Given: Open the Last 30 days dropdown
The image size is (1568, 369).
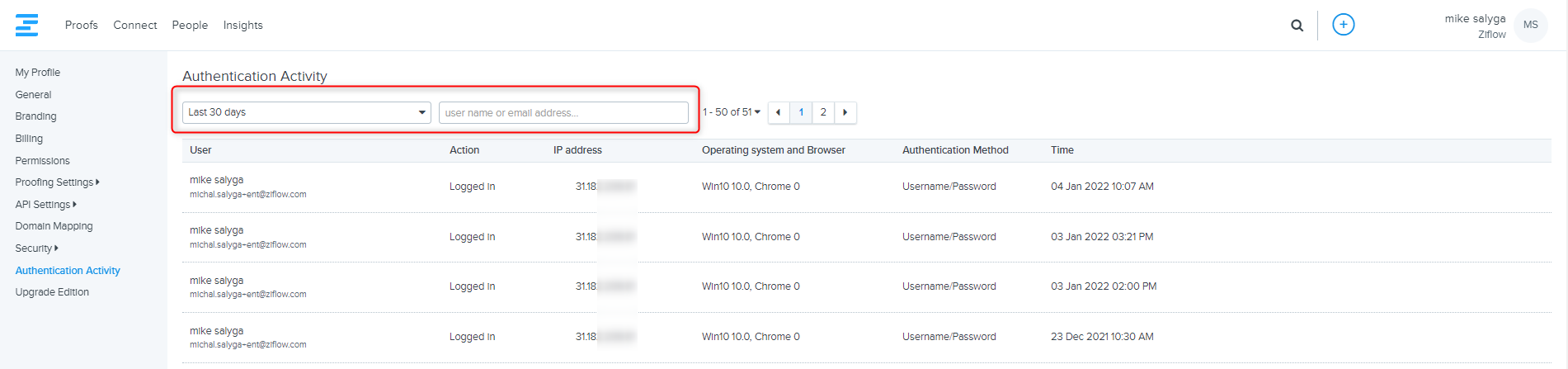Looking at the screenshot, I should [306, 112].
